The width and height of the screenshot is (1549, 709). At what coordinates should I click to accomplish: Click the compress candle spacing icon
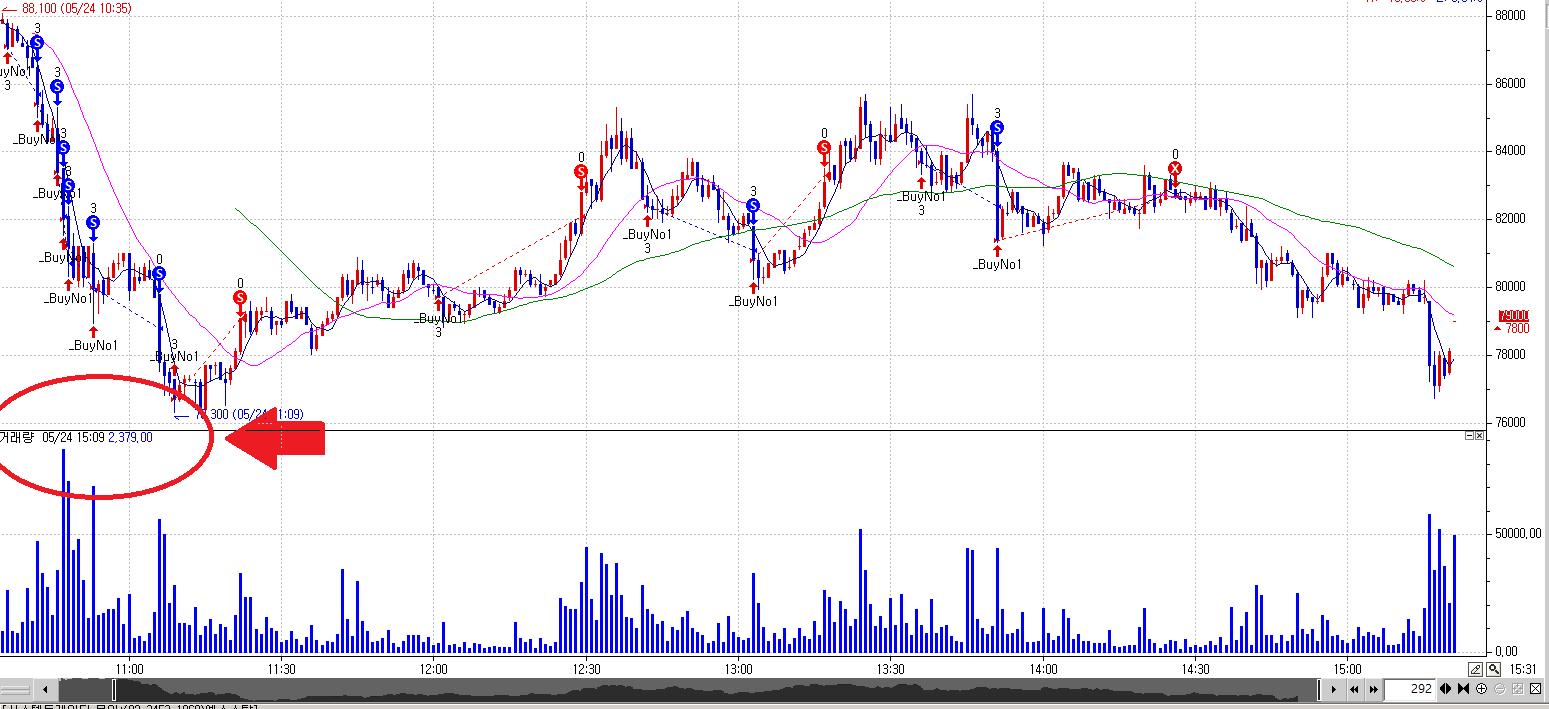1463,689
